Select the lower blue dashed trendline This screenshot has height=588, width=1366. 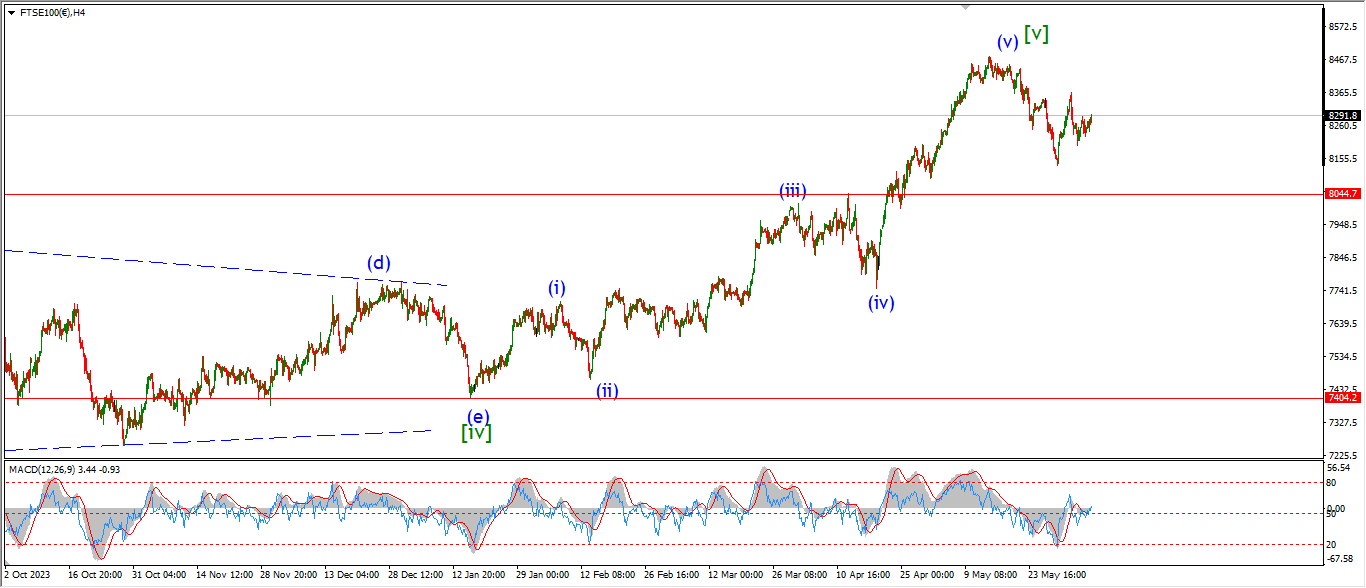(250, 438)
